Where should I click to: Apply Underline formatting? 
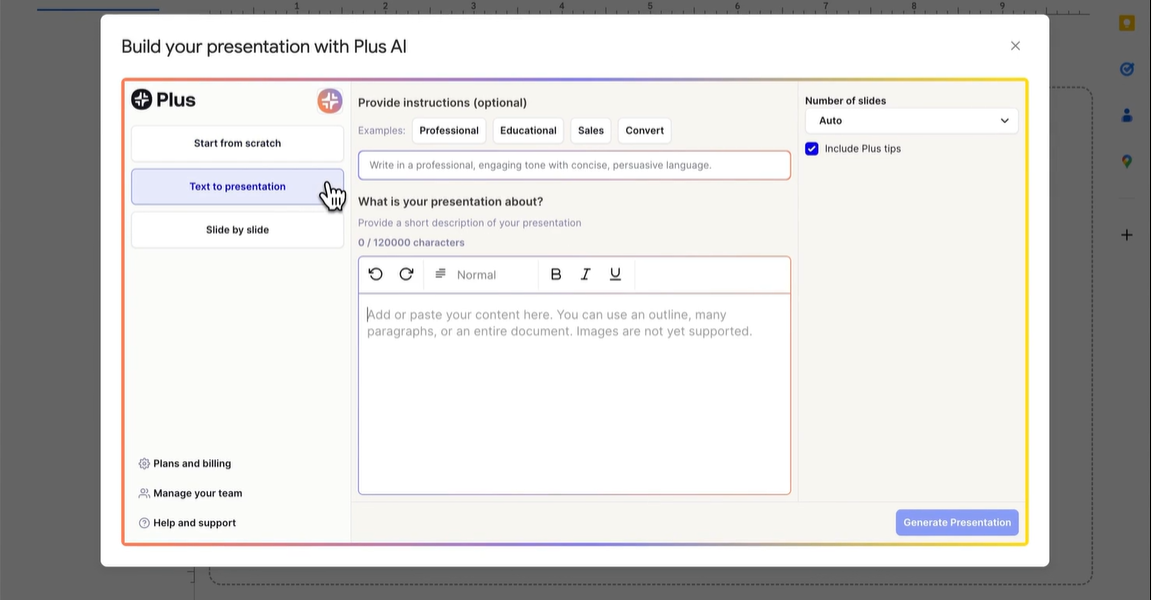coord(615,273)
